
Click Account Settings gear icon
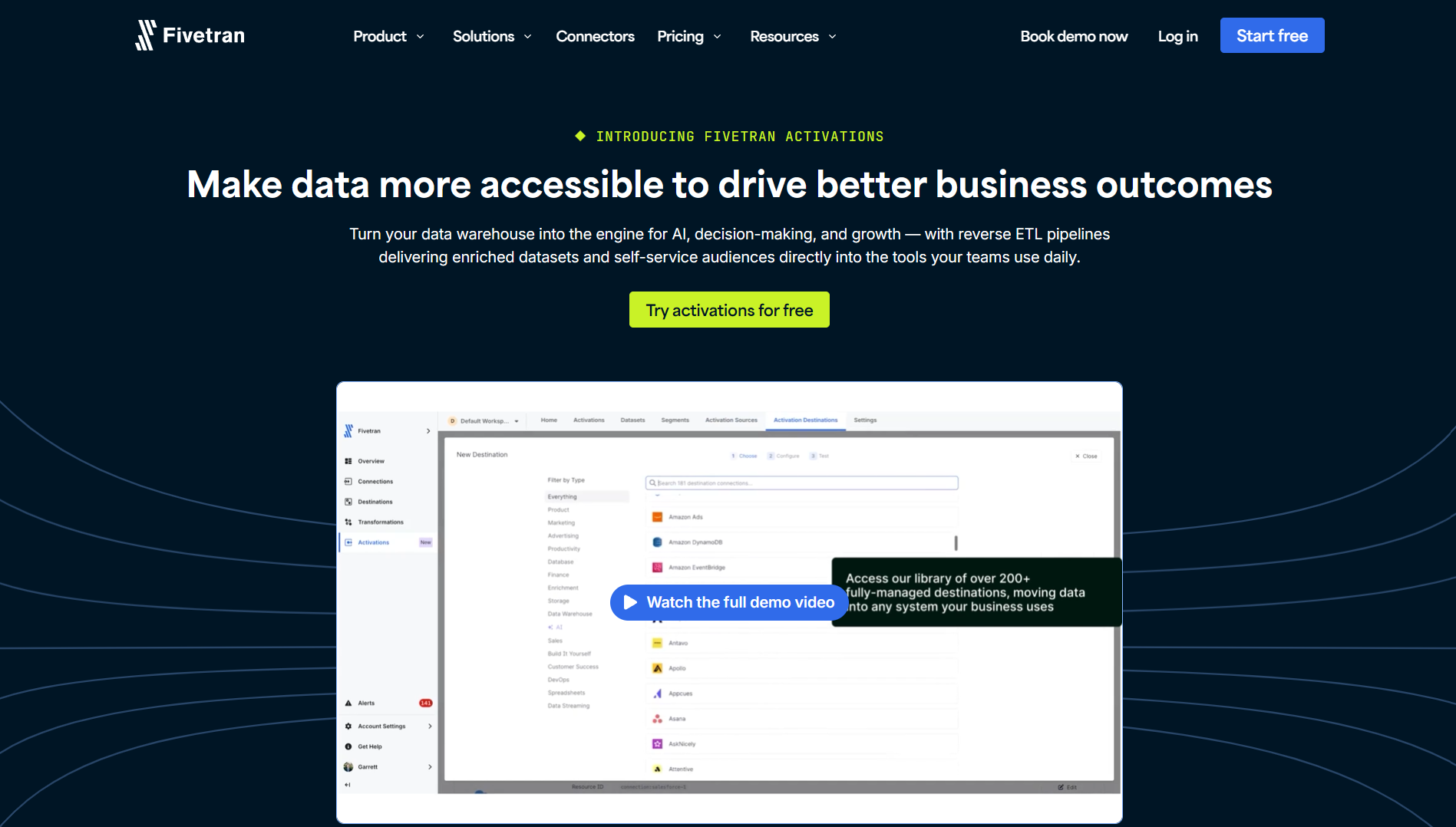(348, 727)
